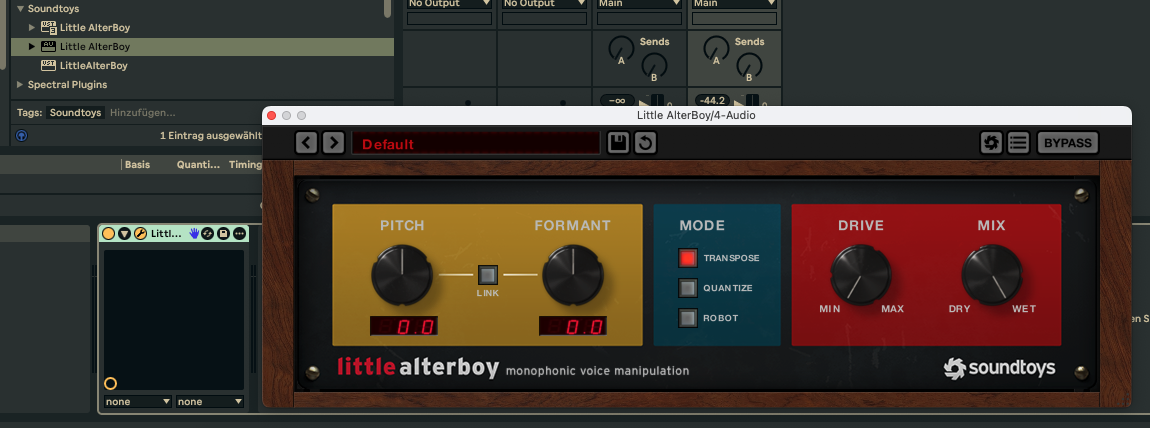Enable QUANTIZE mode
This screenshot has width=1150, height=428.
(687, 288)
